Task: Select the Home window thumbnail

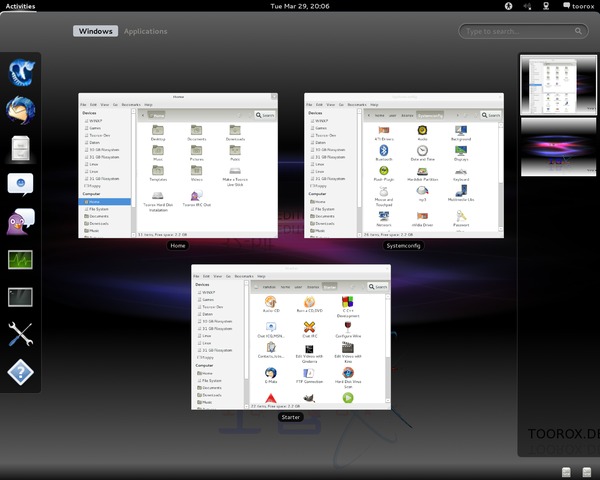Action: click(179, 165)
